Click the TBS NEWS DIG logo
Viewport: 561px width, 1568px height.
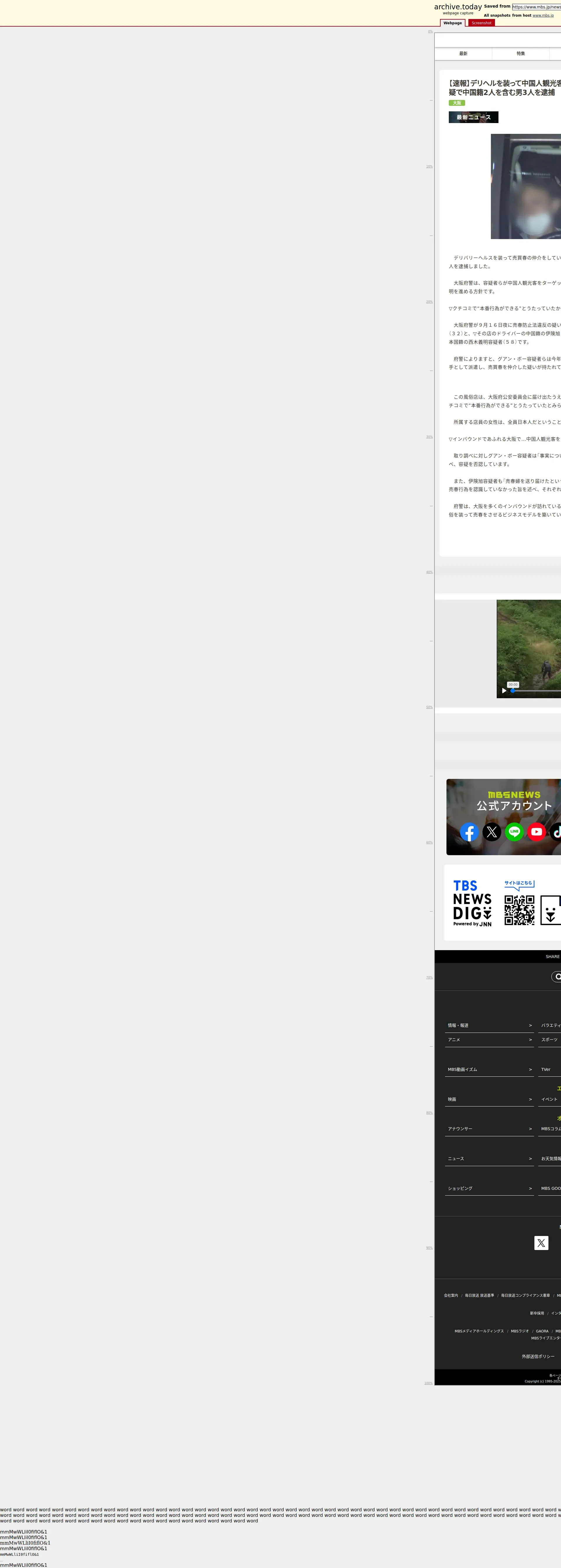472,903
